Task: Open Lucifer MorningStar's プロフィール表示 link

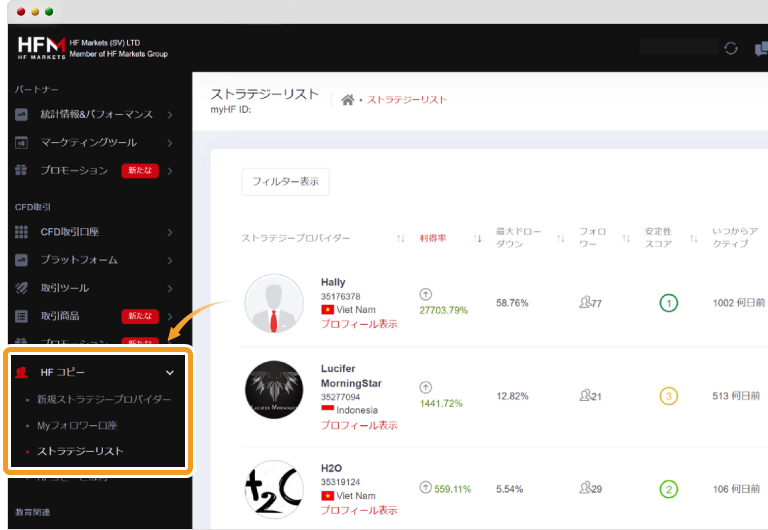Action: (359, 425)
